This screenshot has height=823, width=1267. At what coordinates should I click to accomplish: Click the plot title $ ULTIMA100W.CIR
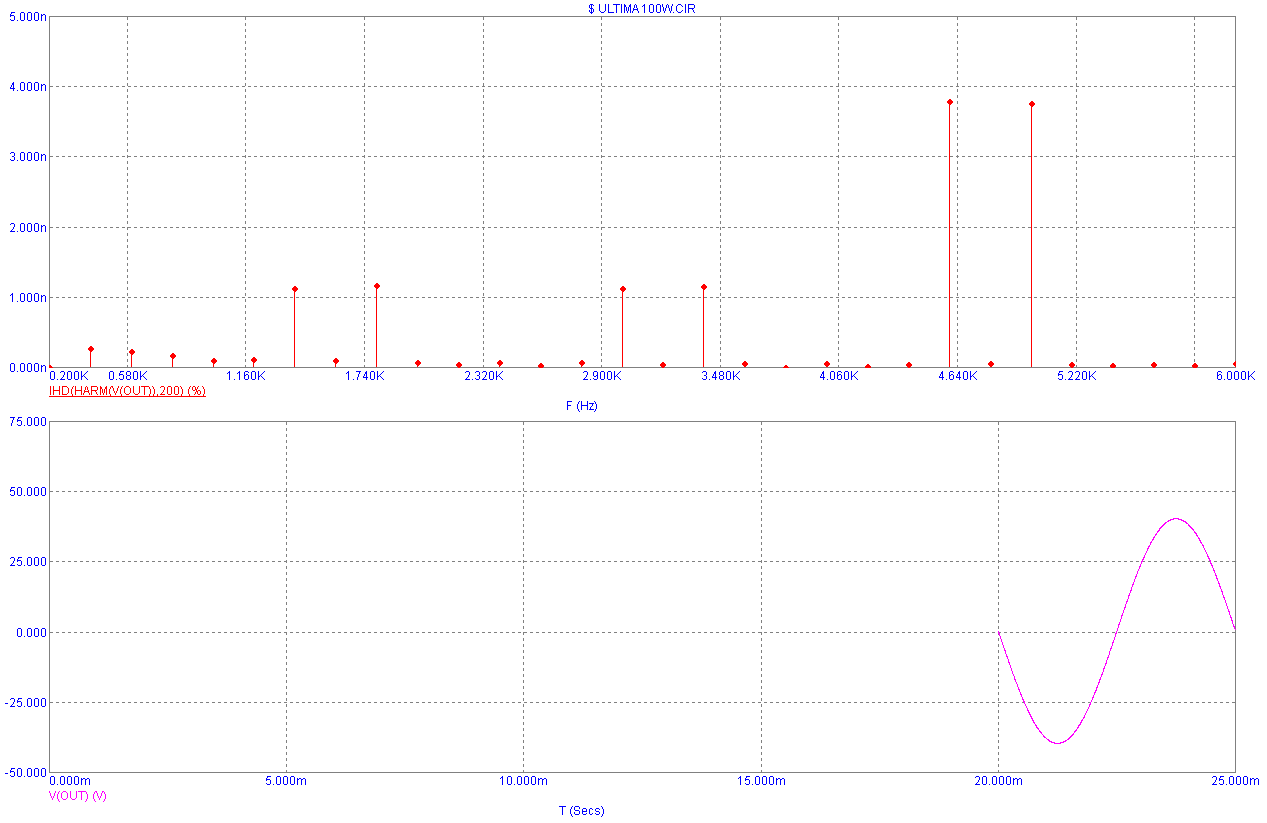(641, 8)
